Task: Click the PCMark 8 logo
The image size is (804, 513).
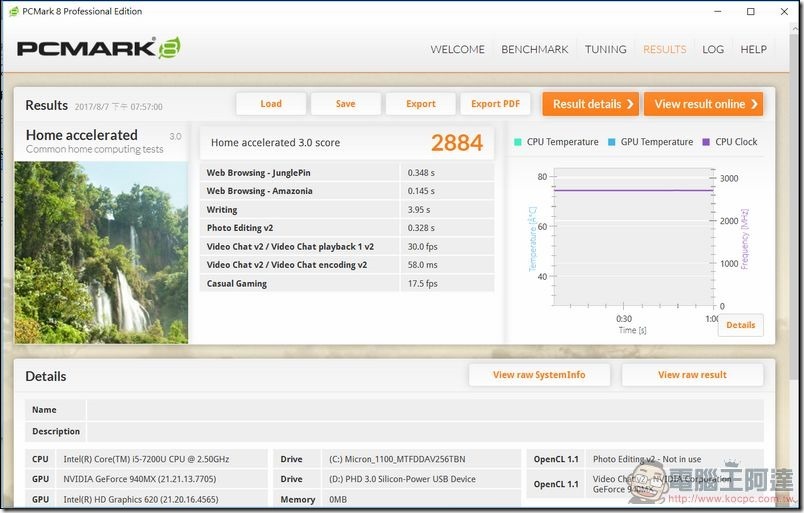Action: point(98,48)
